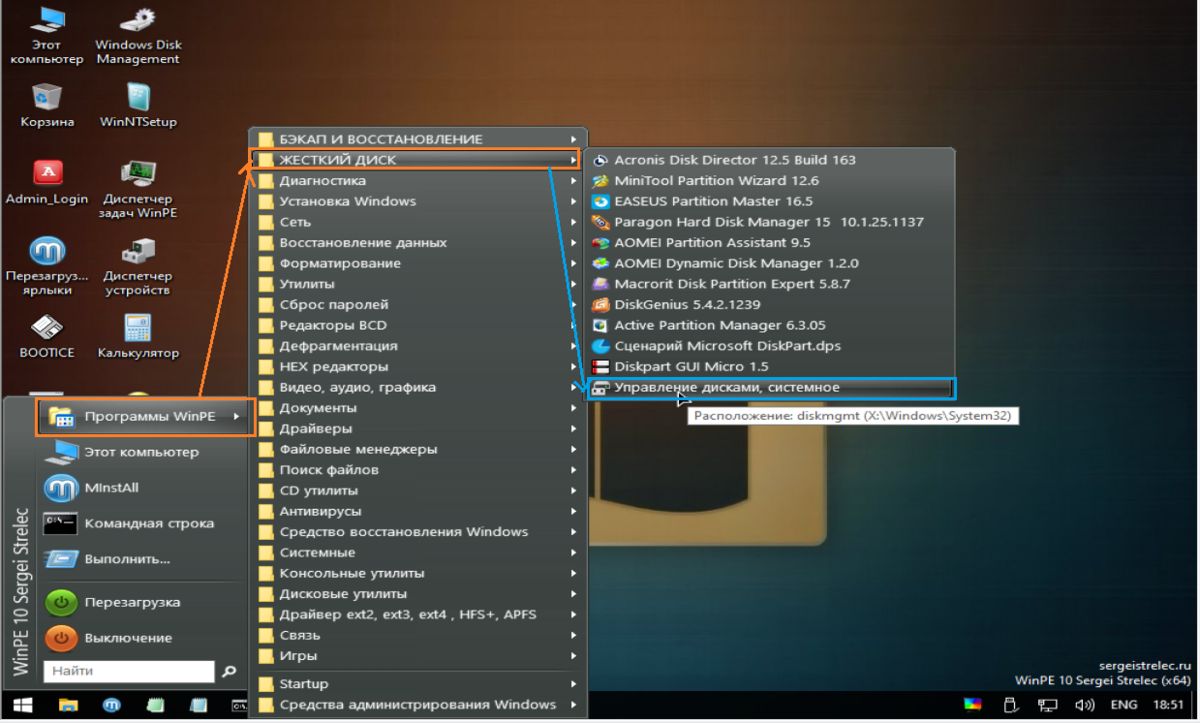Click Перезагрузить ярлыки desktop icon
This screenshot has height=723, width=1200.
click(47, 265)
